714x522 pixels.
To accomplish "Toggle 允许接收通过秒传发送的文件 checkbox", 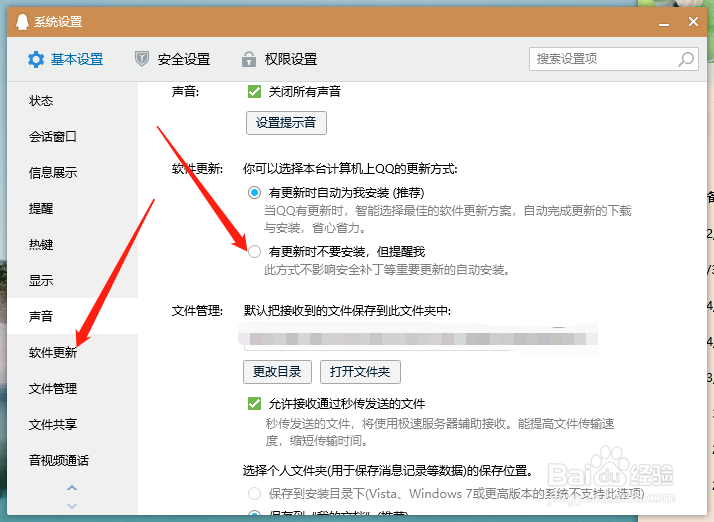I will [255, 404].
